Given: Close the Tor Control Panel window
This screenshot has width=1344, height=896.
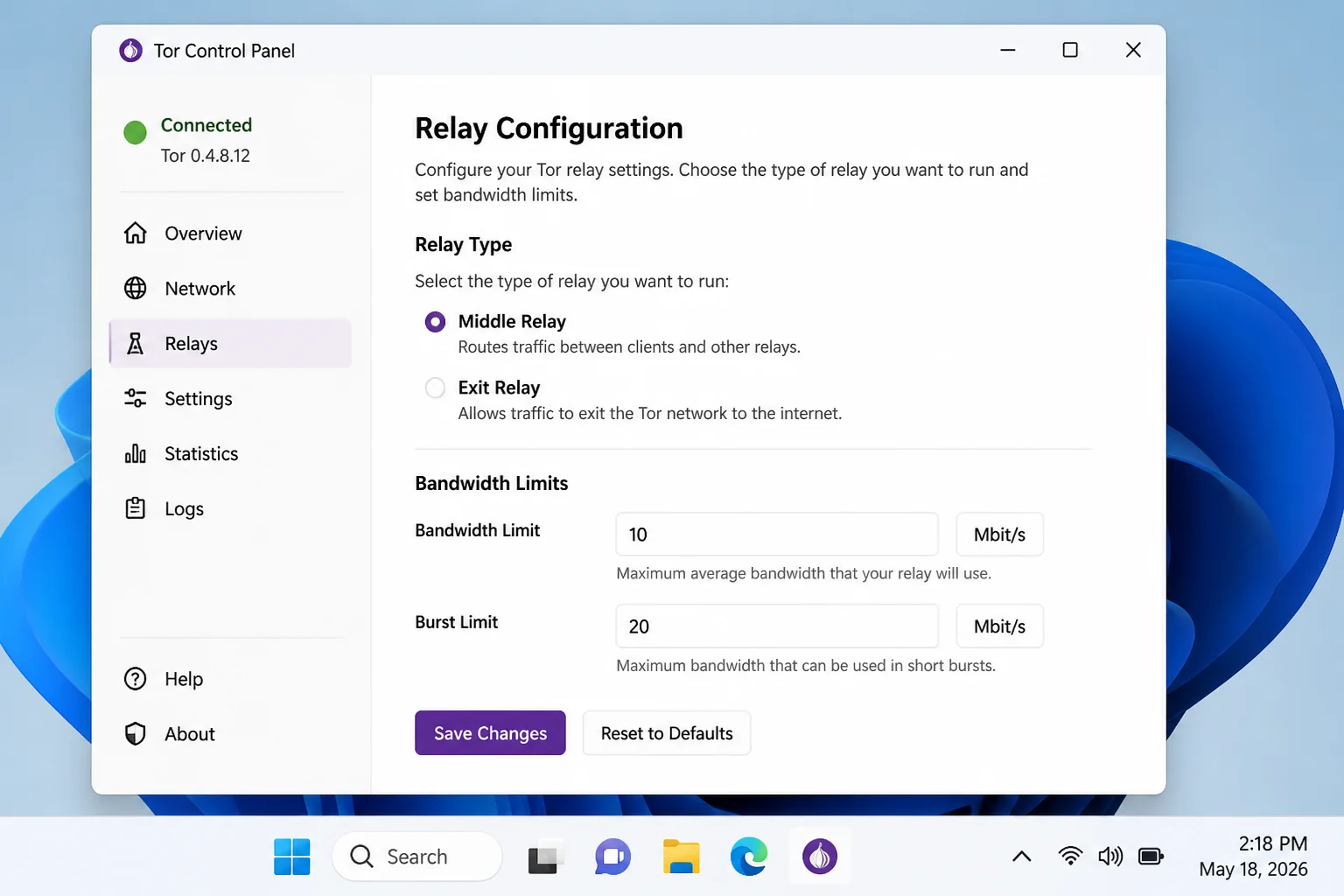Looking at the screenshot, I should tap(1133, 50).
